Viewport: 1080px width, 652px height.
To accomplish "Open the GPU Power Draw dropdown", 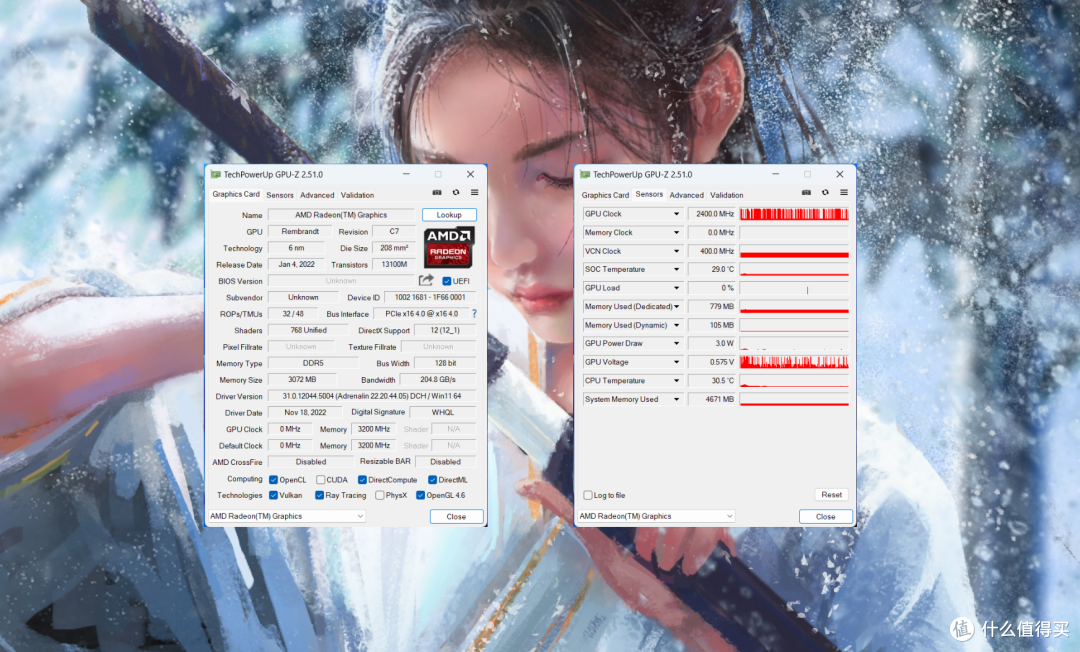I will [676, 344].
